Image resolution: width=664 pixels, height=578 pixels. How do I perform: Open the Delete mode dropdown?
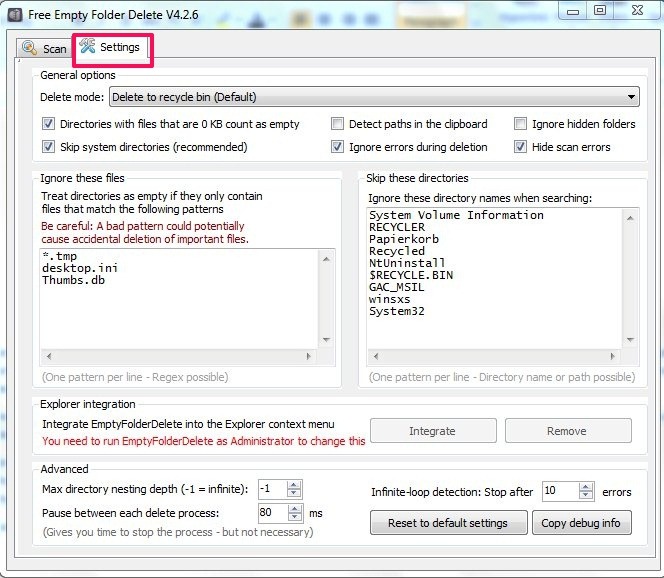click(374, 97)
